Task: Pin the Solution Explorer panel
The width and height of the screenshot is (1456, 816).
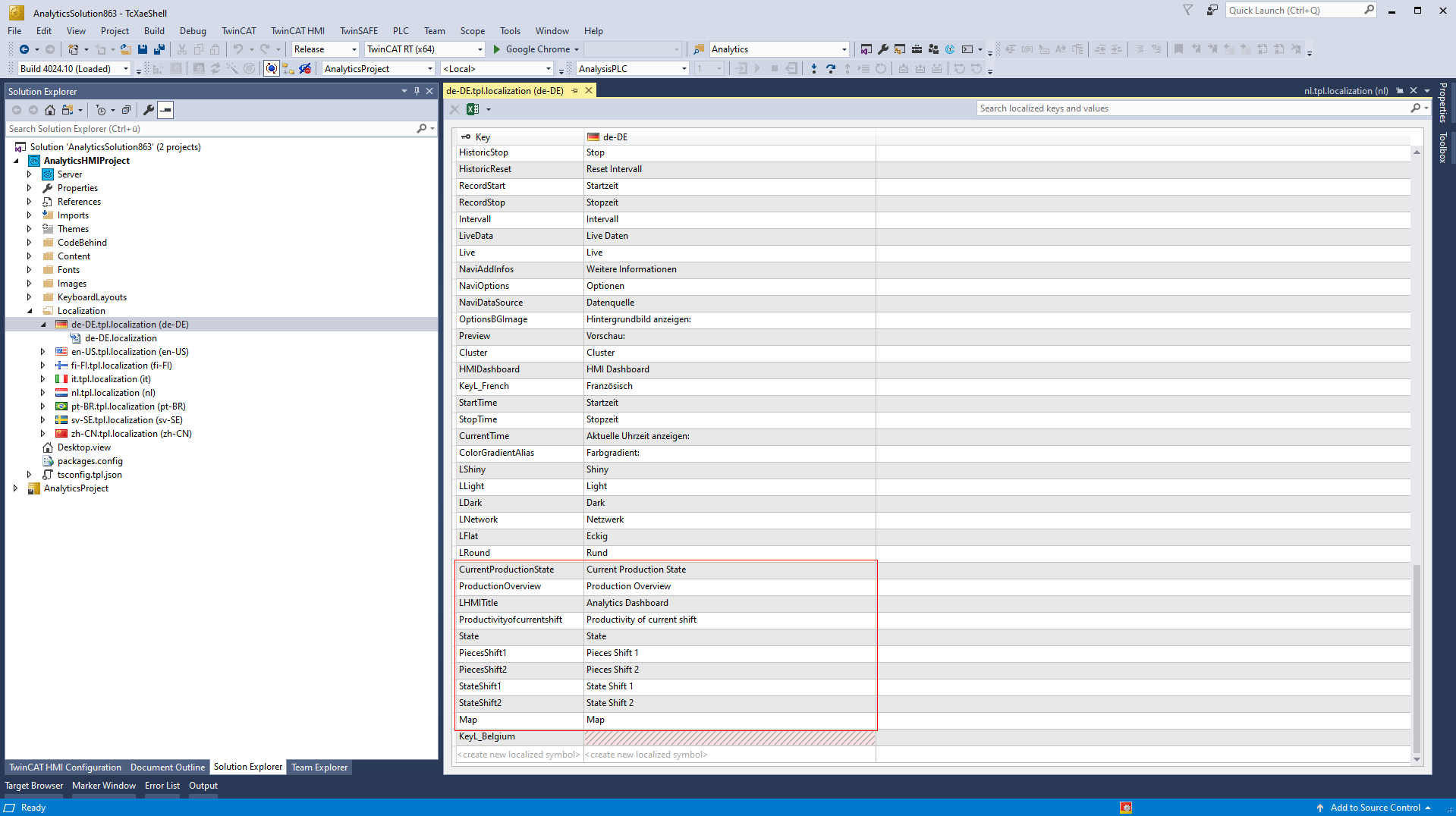Action: (417, 91)
